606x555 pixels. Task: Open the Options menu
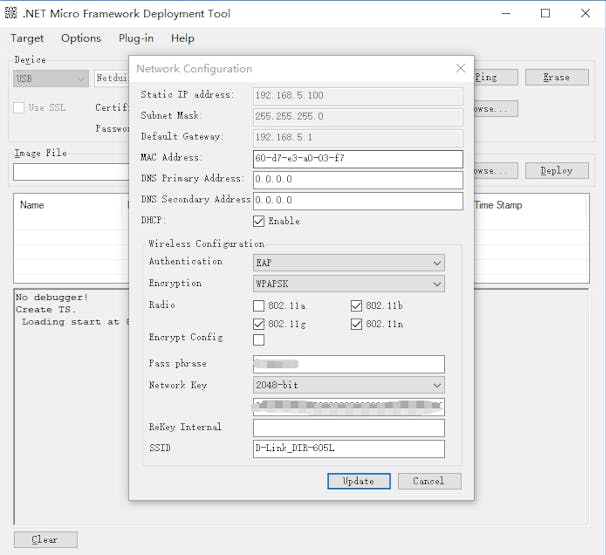(x=81, y=38)
